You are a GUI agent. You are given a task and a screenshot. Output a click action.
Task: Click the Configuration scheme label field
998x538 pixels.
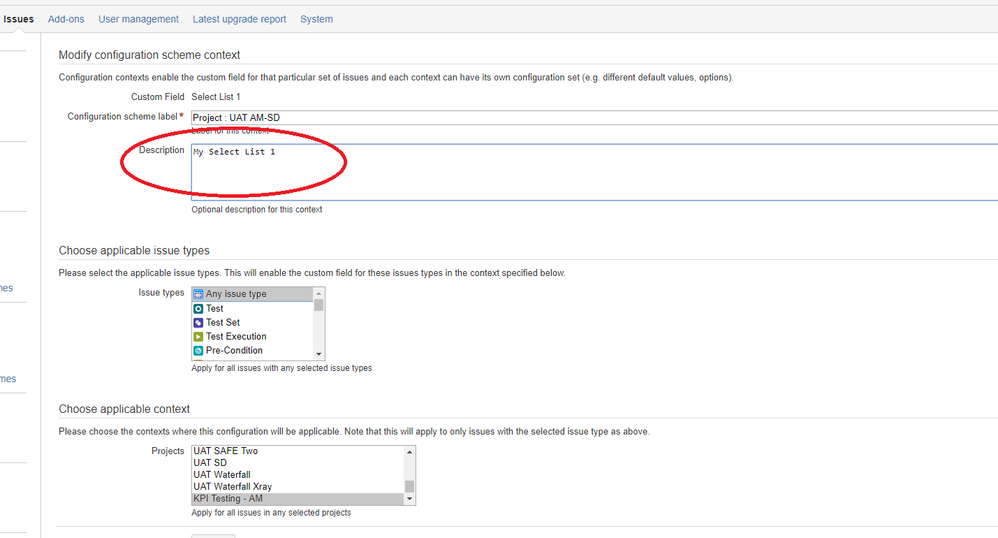pyautogui.click(x=594, y=117)
